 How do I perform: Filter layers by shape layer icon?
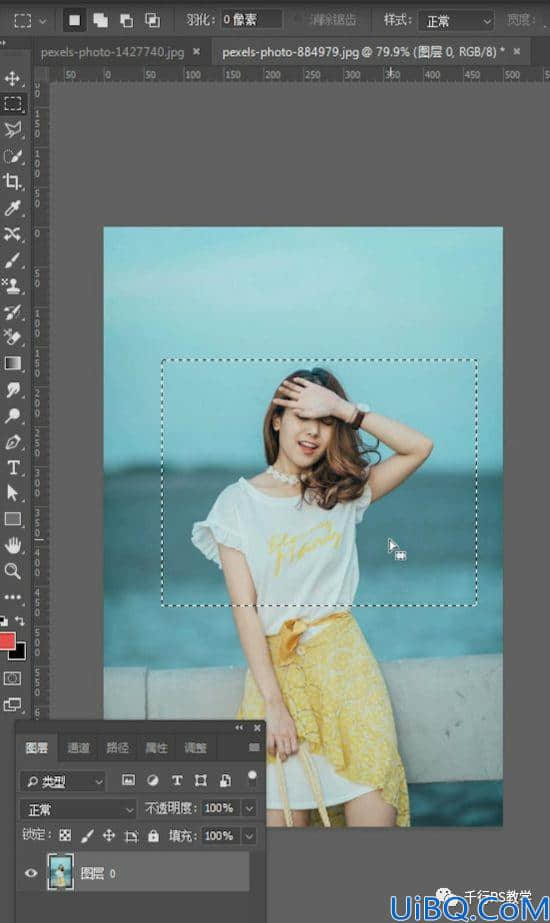(201, 780)
